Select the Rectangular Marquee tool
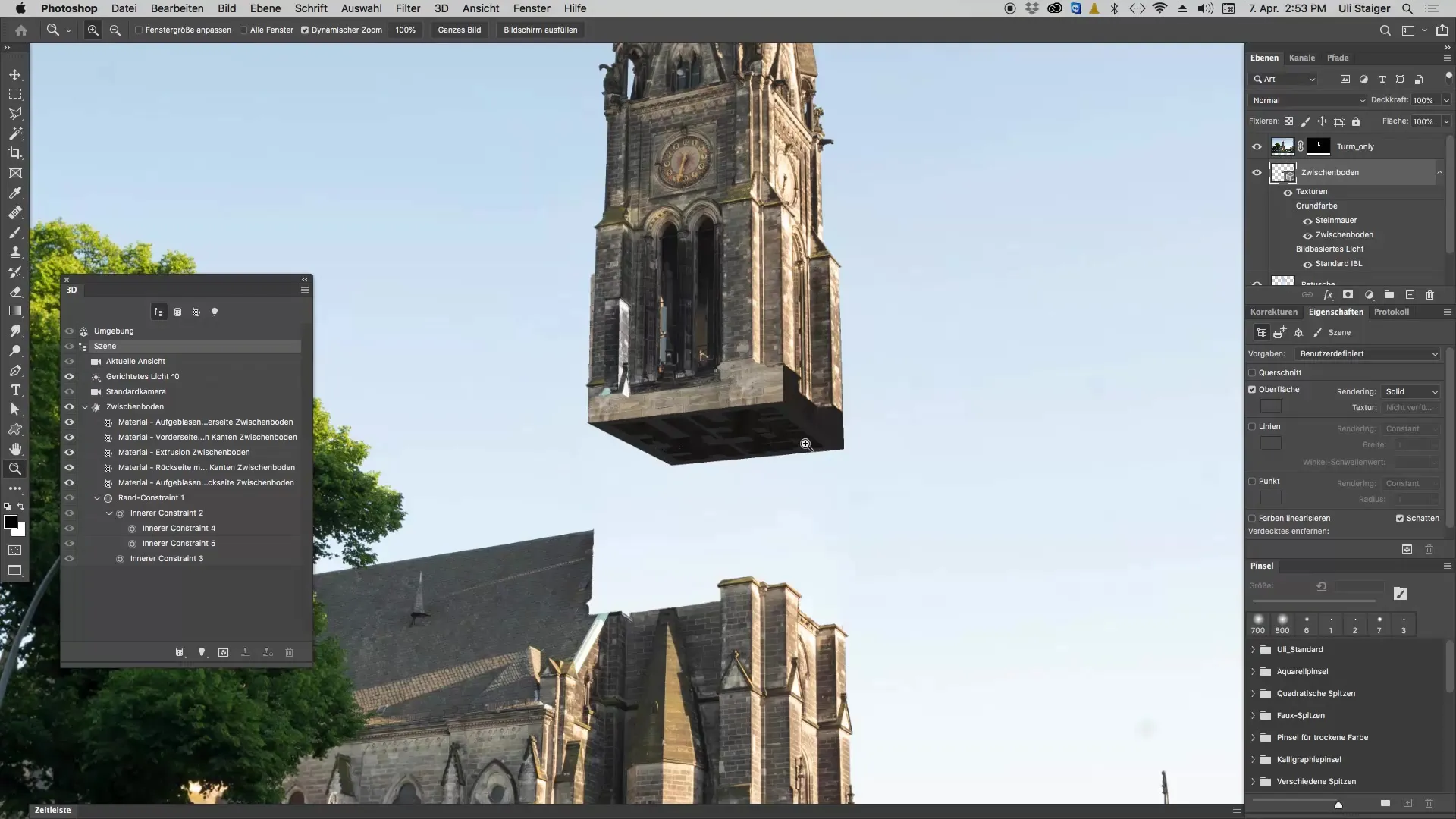The width and height of the screenshot is (1456, 819). (15, 94)
